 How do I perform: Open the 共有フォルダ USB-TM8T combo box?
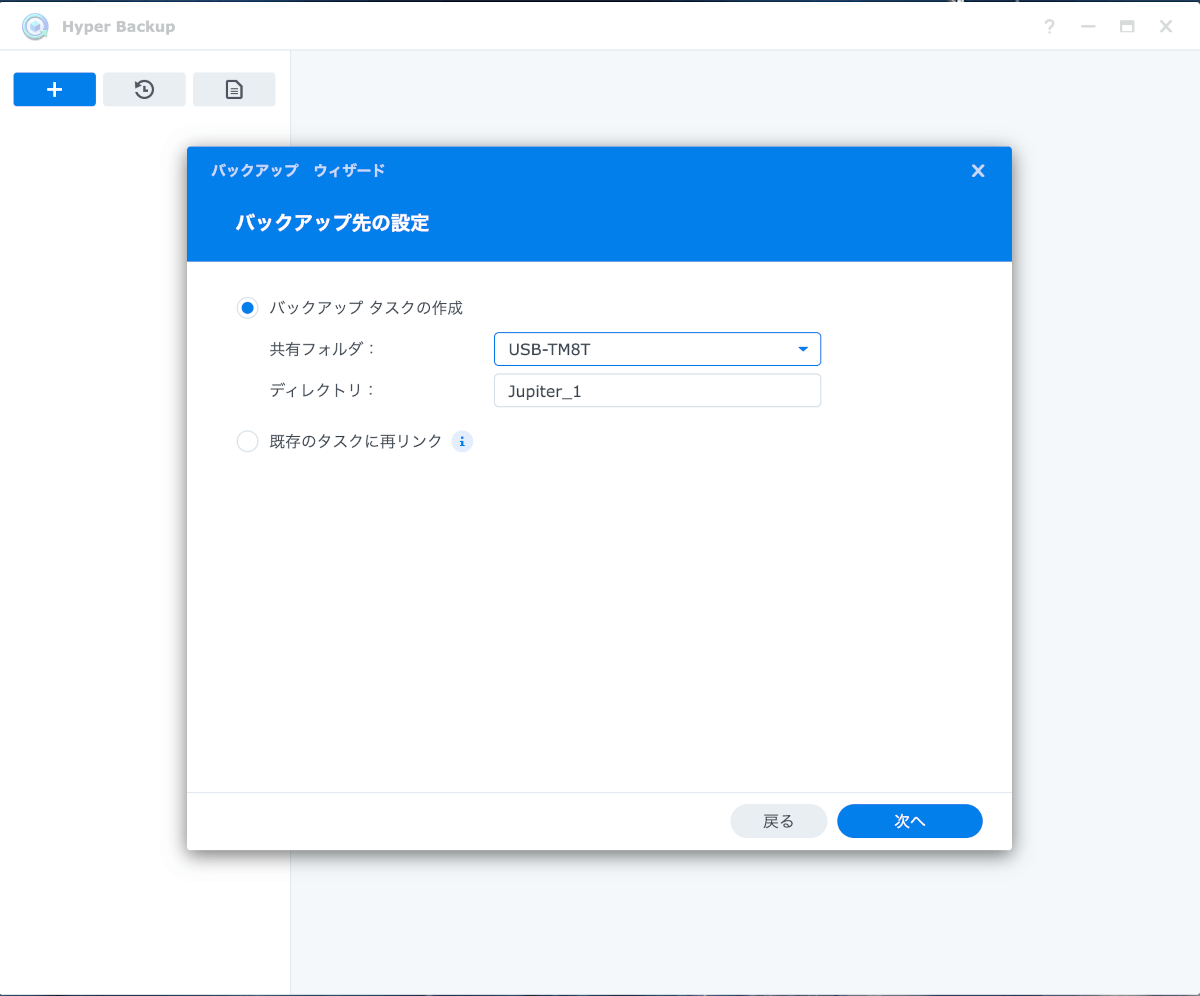point(657,349)
